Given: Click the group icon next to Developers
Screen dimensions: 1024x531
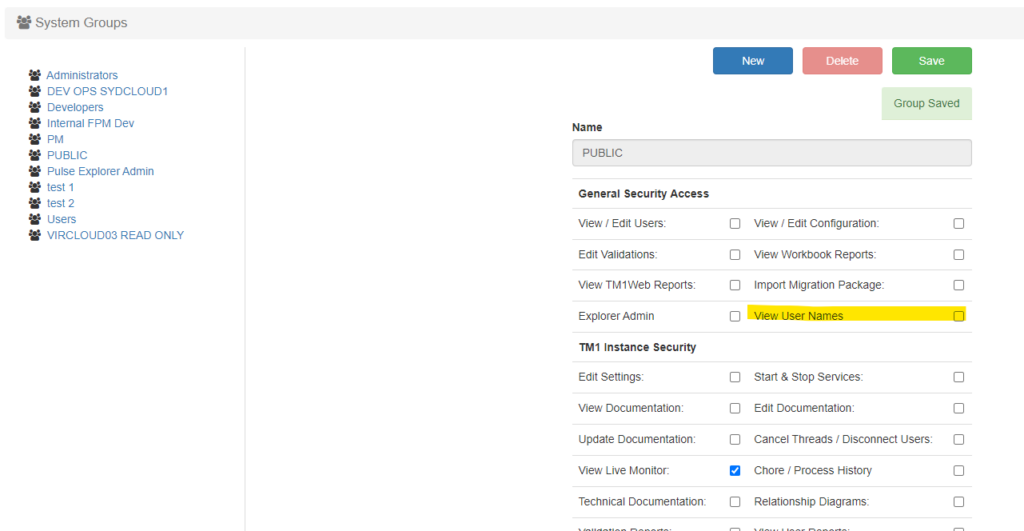Looking at the screenshot, I should pyautogui.click(x=35, y=107).
